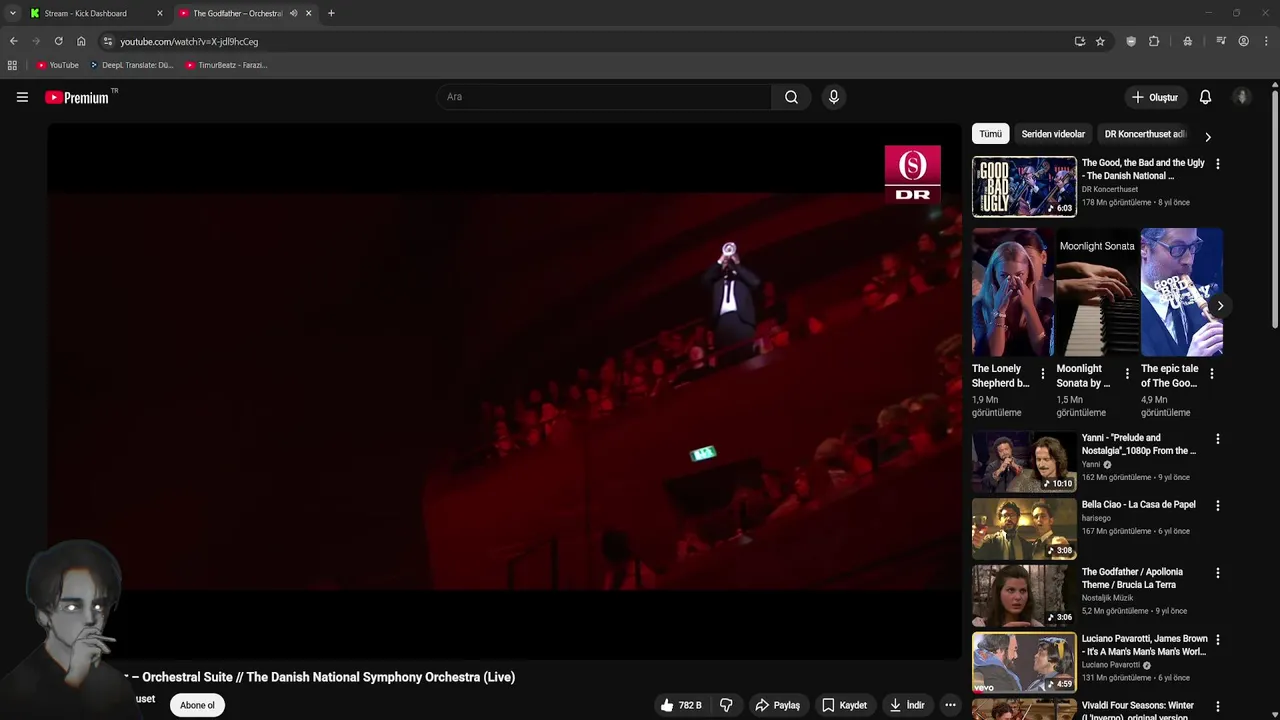Screen dimensions: 1280x720
Task: Open Nostaljik Müzik channel name
Action: (1107, 598)
